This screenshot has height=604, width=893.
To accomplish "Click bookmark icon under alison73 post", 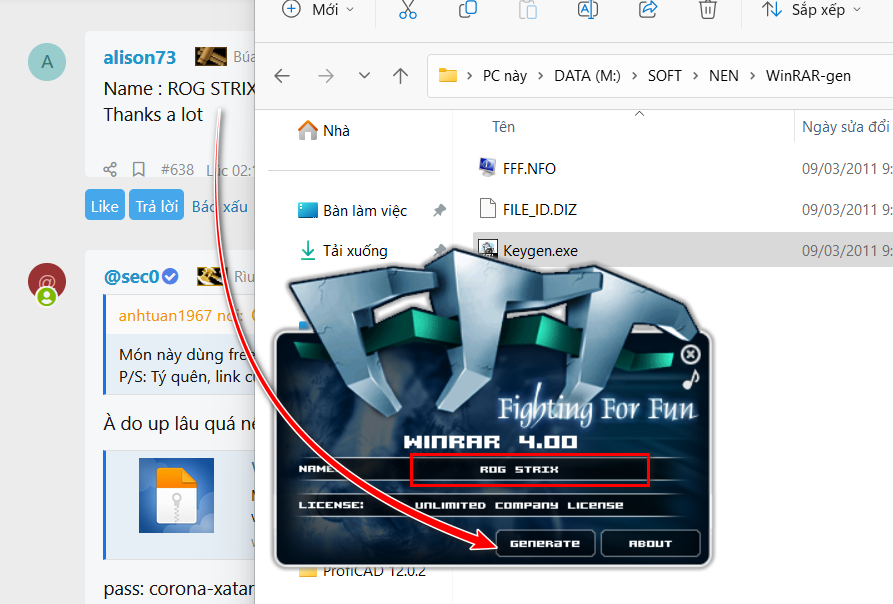I will click(138, 169).
